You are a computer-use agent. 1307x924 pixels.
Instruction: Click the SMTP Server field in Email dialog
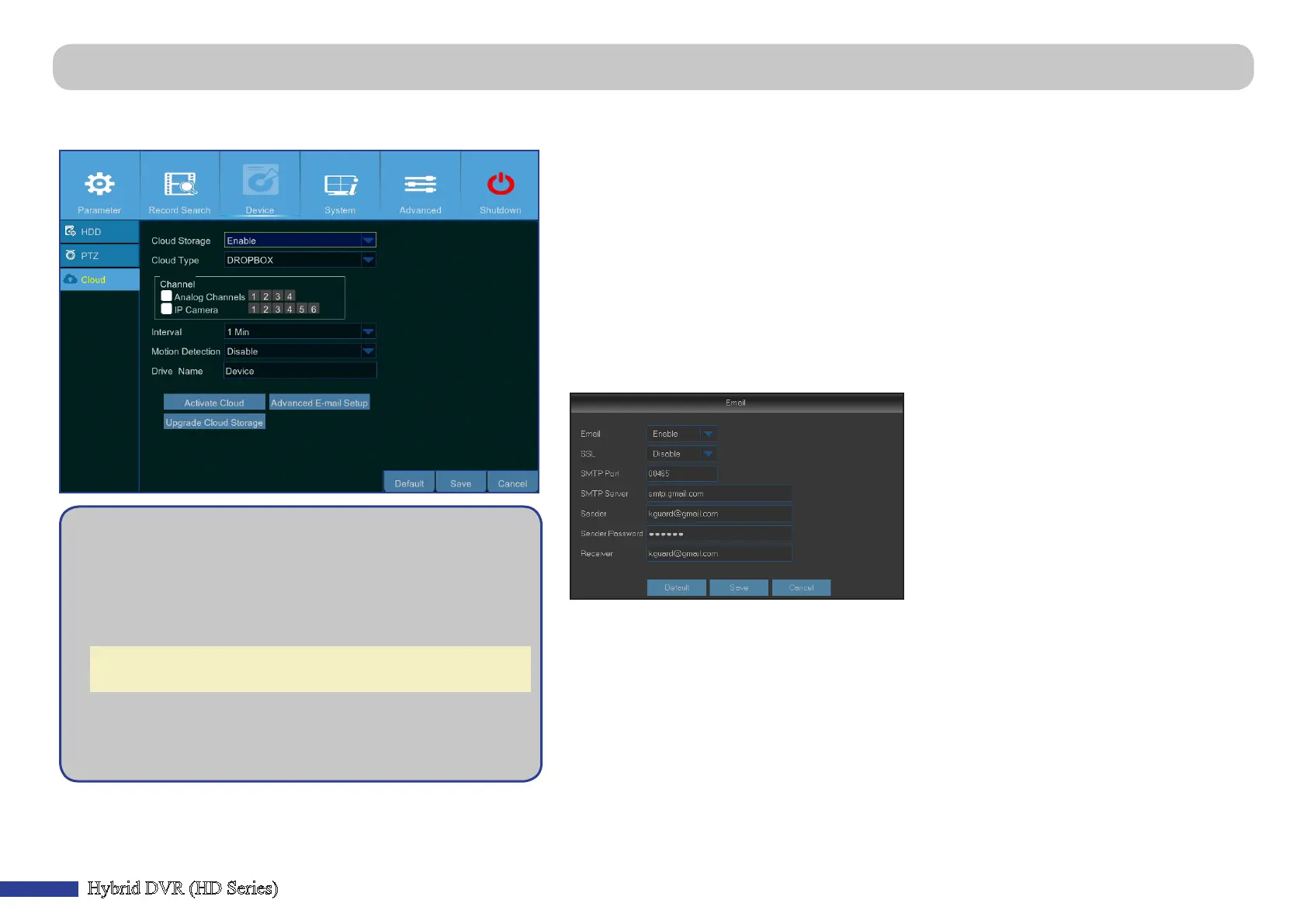point(719,493)
